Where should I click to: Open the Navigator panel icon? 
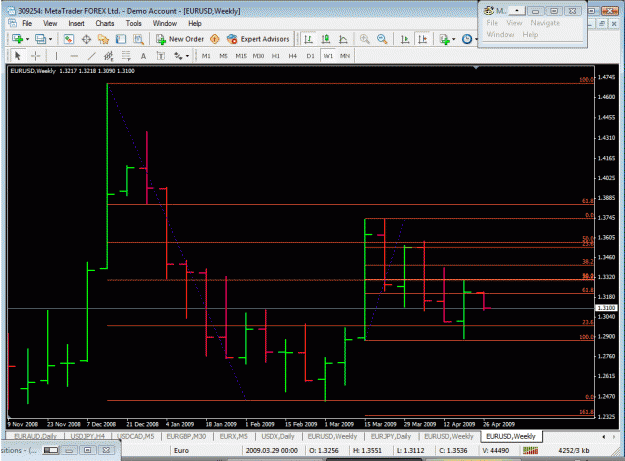click(103, 39)
